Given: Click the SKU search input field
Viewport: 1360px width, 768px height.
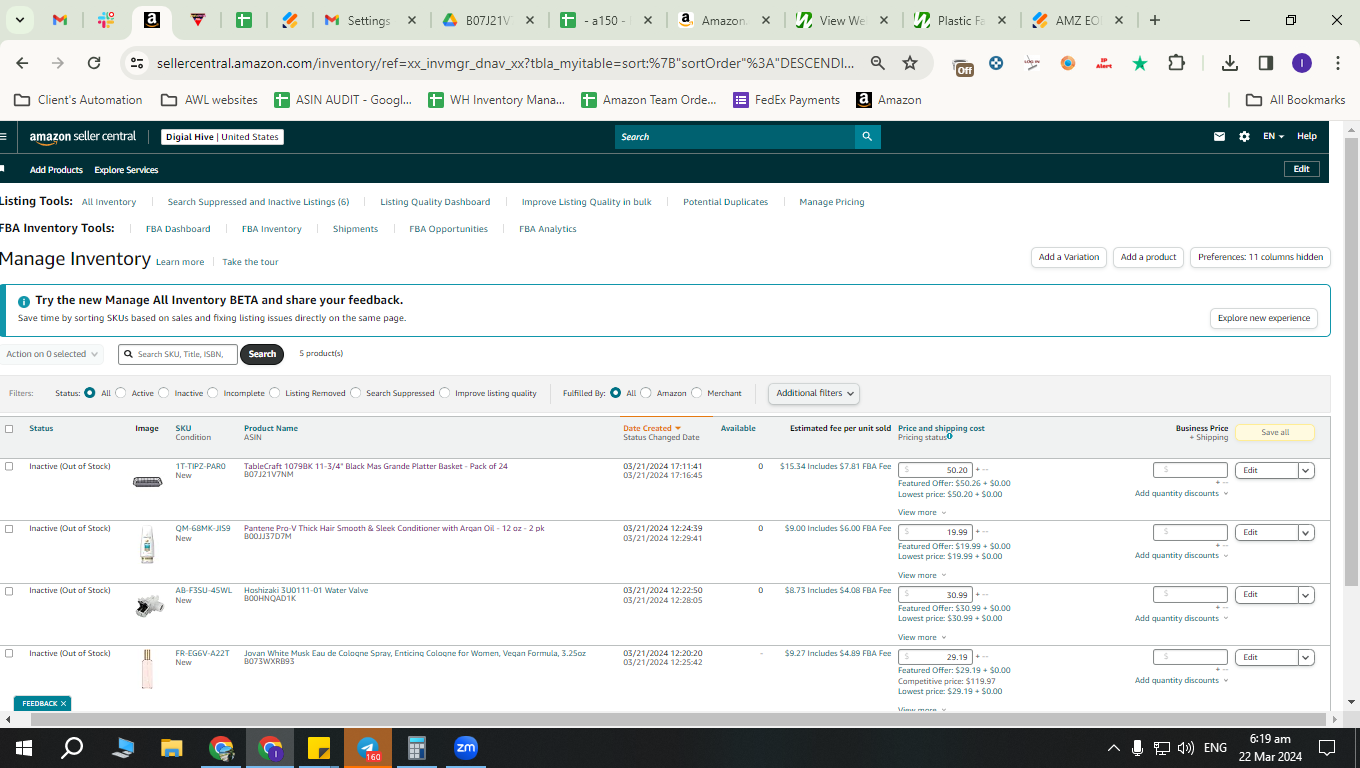Looking at the screenshot, I should [178, 354].
